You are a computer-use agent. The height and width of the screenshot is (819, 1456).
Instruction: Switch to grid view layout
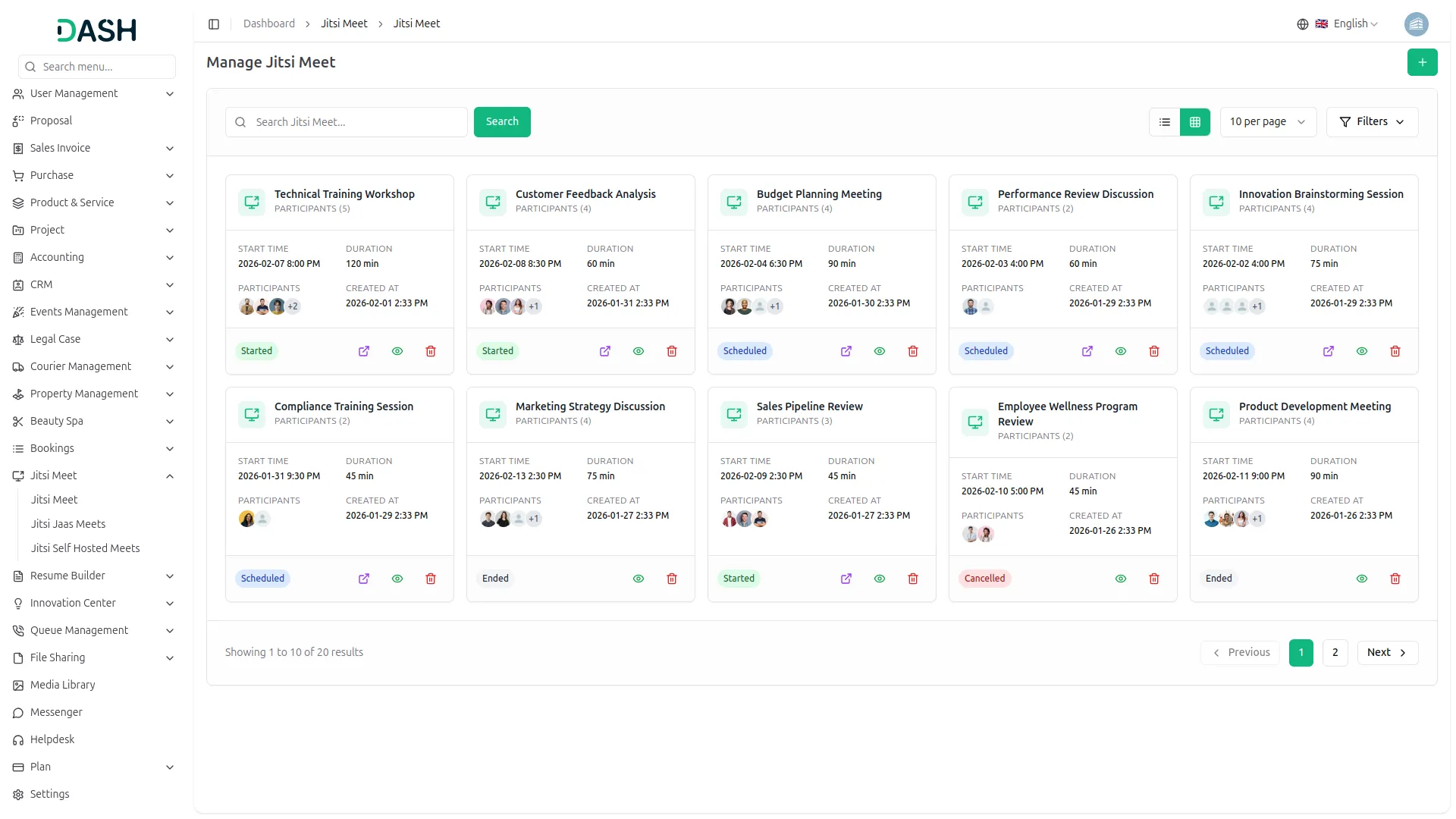pos(1195,122)
